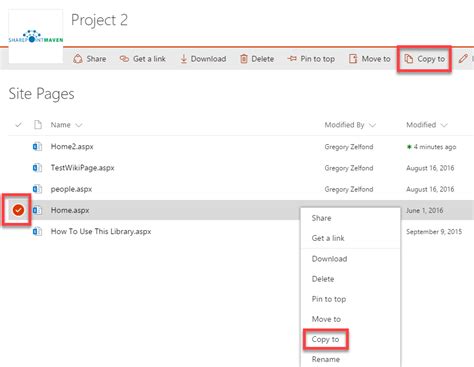
Task: Click the Move to label in toolbar
Action: (376, 59)
